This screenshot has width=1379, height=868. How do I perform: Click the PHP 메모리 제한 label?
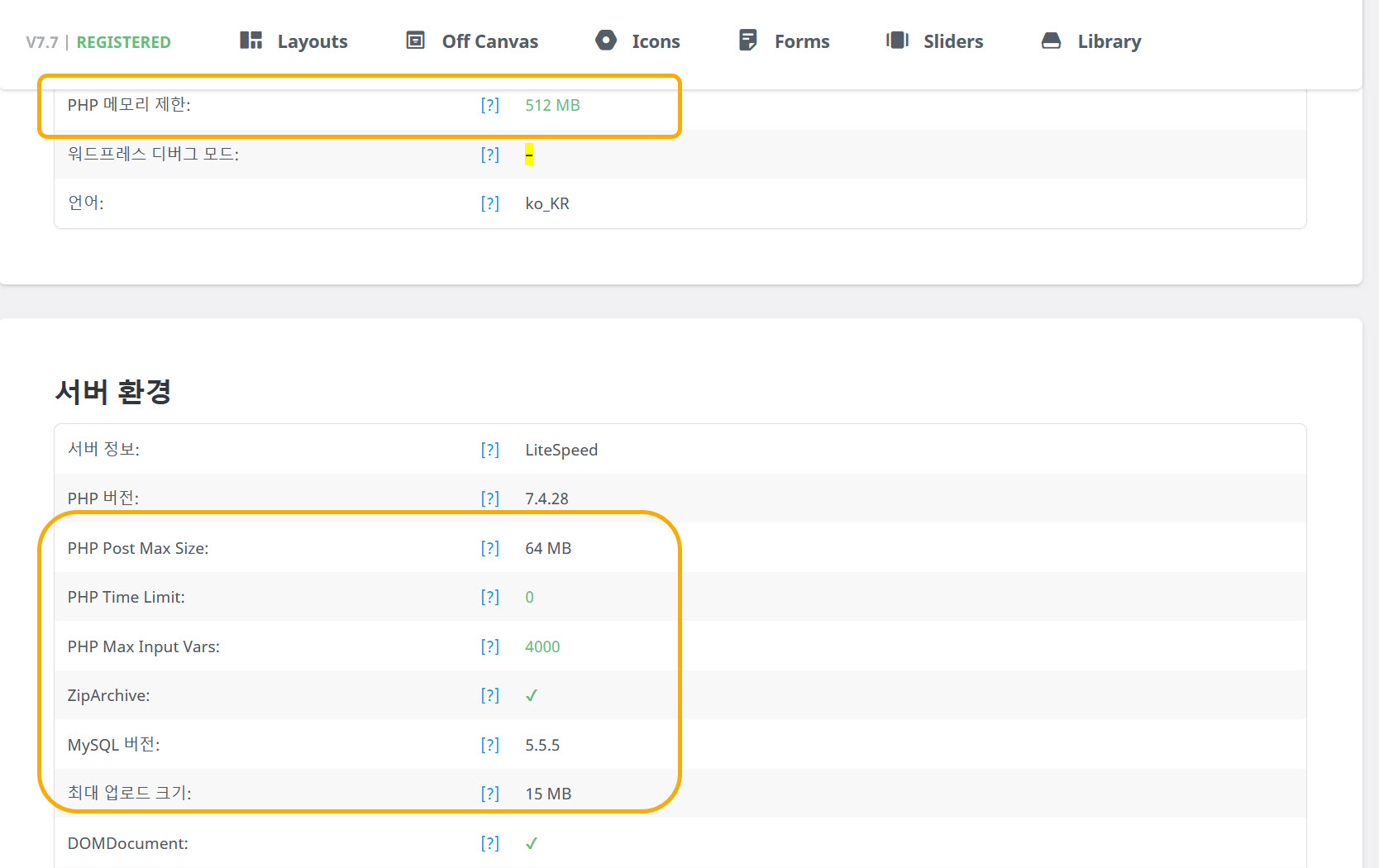(129, 105)
